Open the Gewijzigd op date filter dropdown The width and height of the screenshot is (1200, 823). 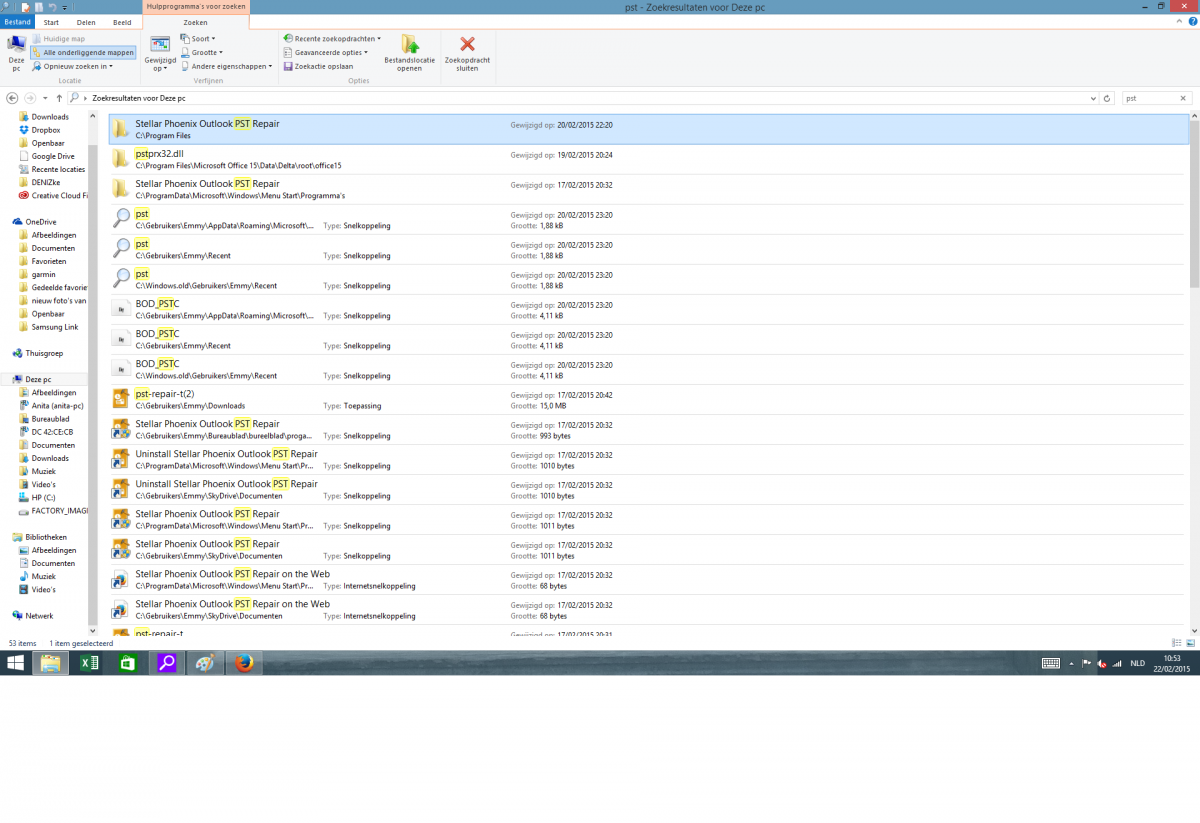(x=160, y=52)
